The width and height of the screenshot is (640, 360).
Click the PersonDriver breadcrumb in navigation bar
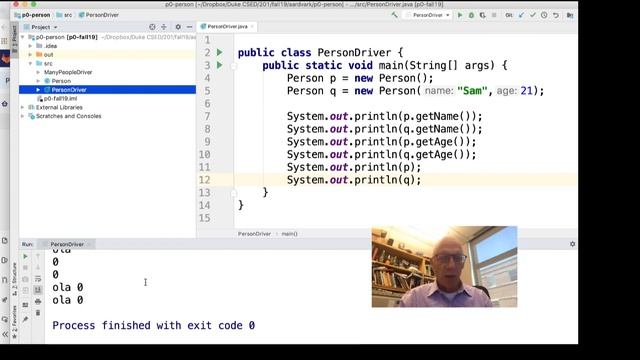click(98, 15)
